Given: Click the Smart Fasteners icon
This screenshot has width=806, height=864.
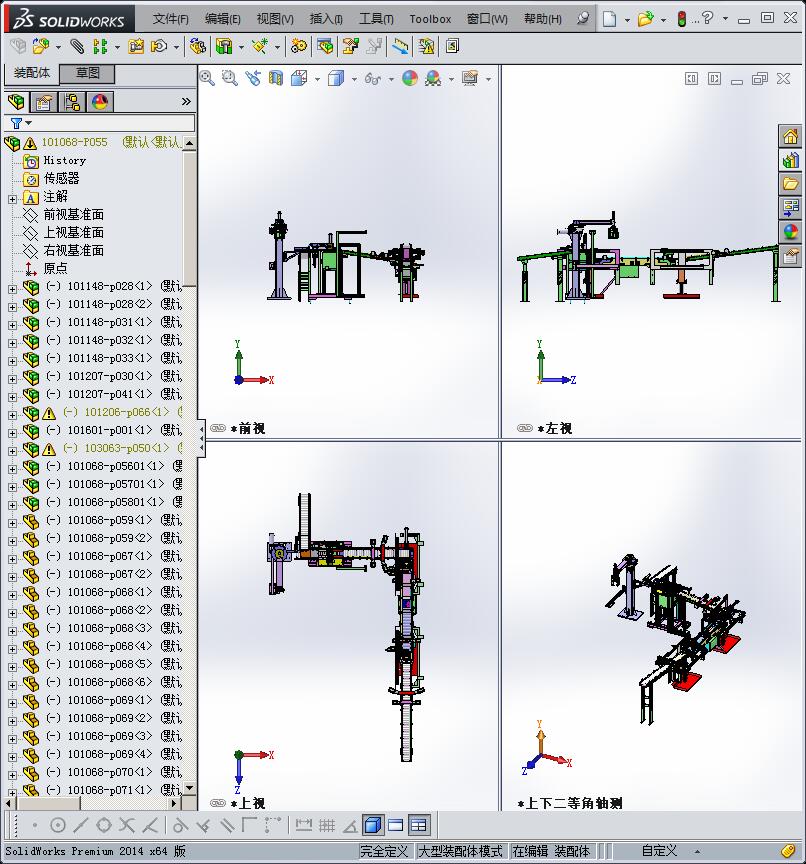Looking at the screenshot, I should click(136, 46).
